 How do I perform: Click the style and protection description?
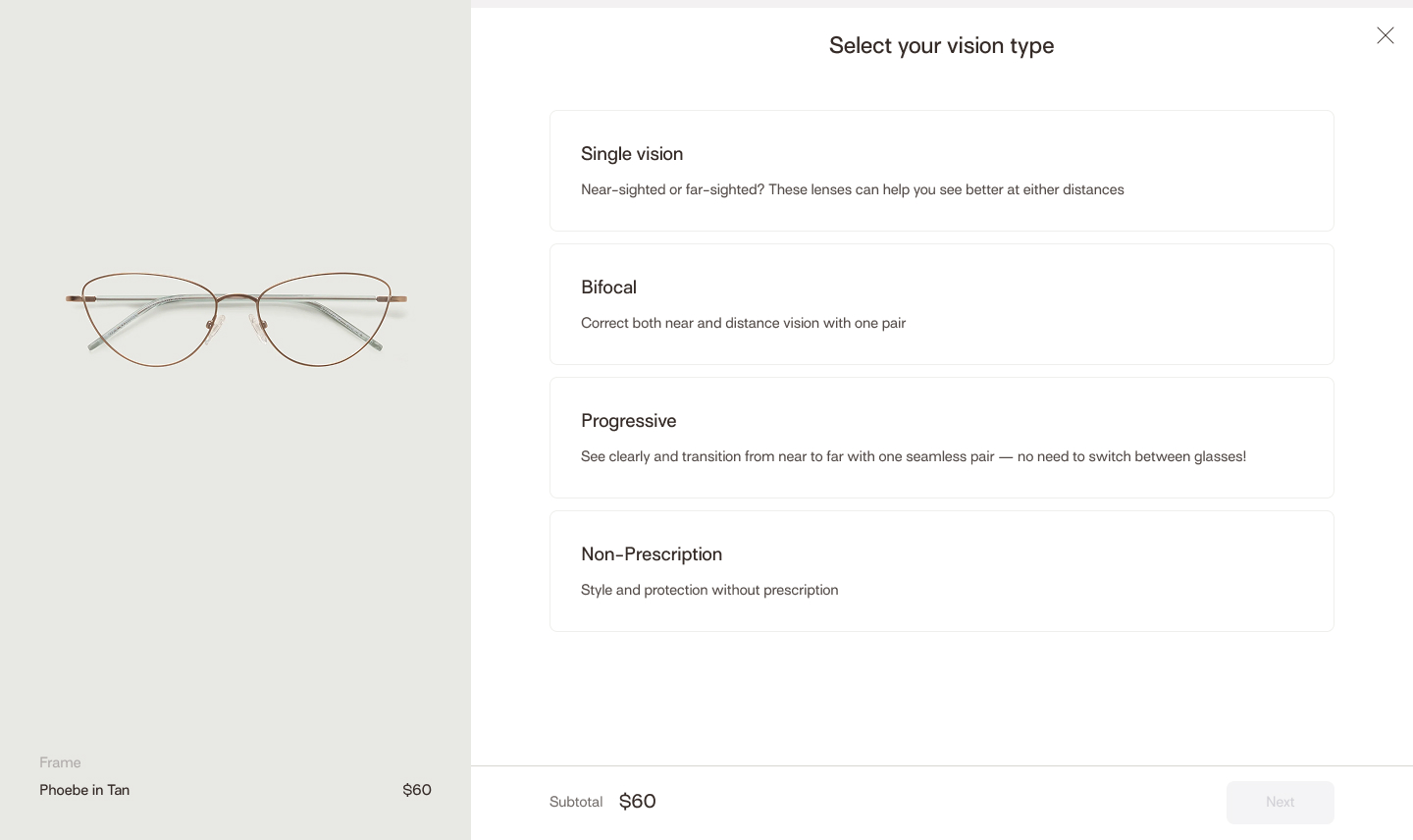(709, 590)
